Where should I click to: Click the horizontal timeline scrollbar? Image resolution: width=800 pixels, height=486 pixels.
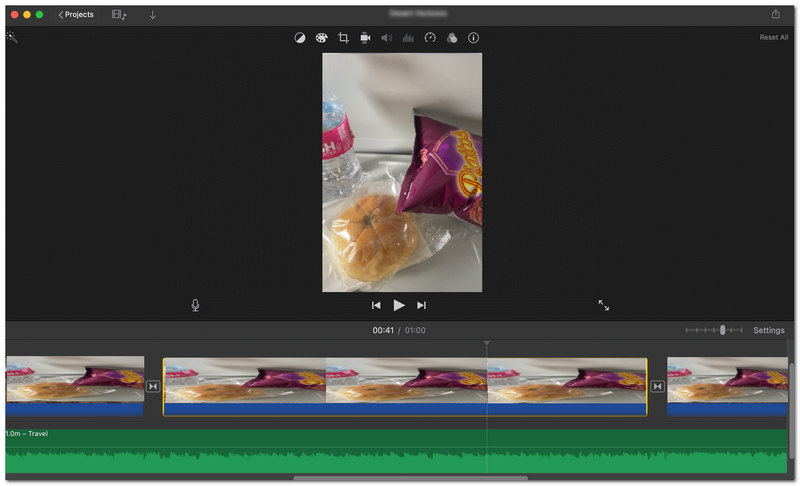point(411,478)
